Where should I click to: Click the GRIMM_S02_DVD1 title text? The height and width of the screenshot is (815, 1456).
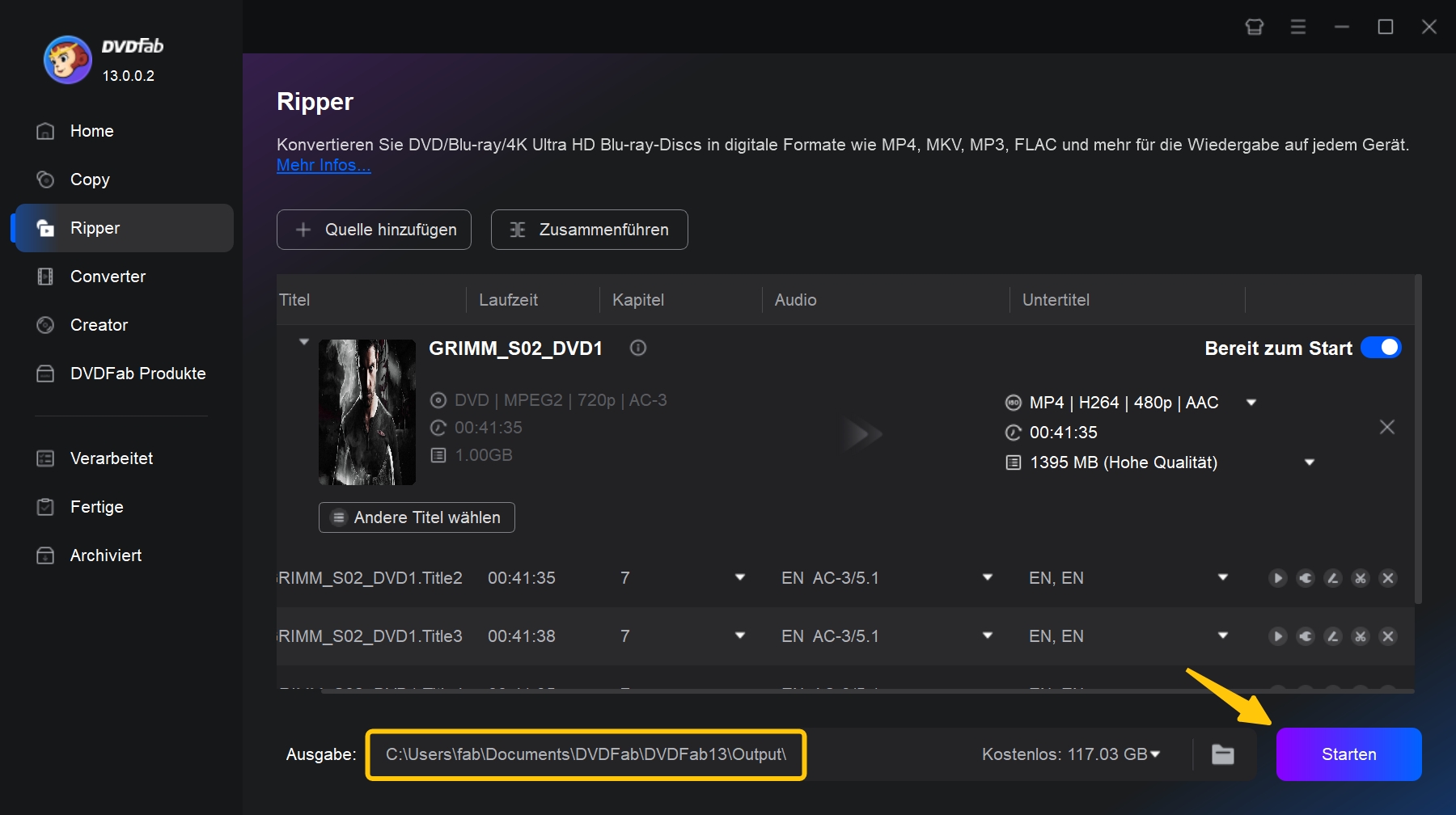tap(515, 348)
